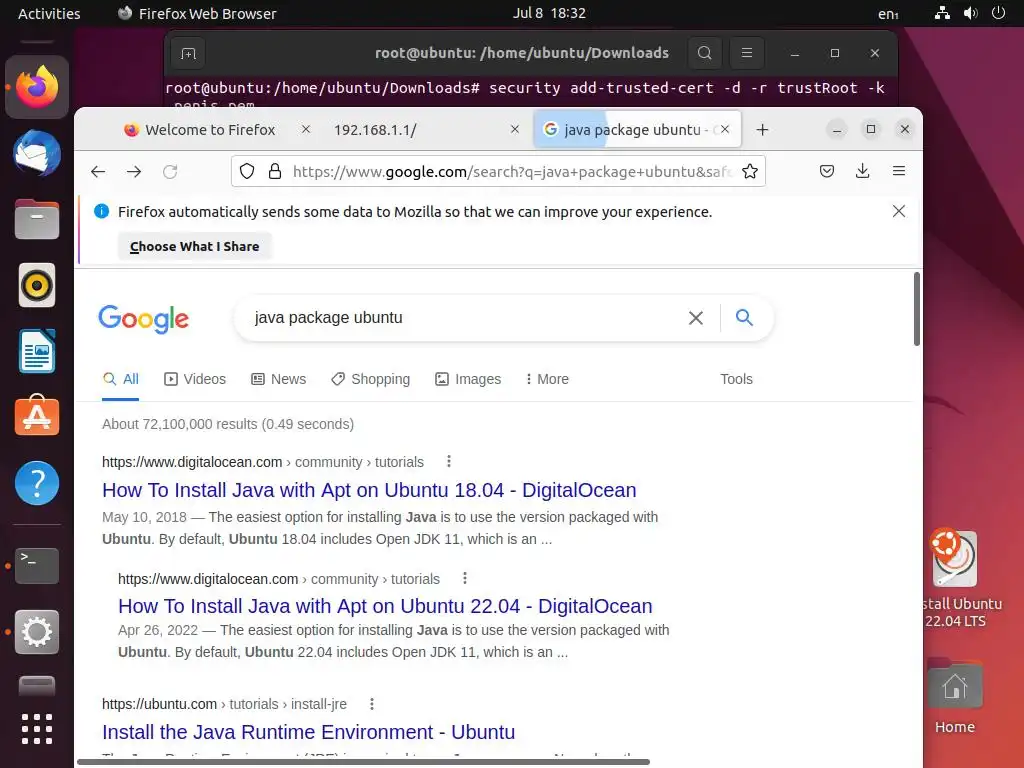Image resolution: width=1024 pixels, height=768 pixels.
Task: Open Rhythmbox from the dock
Action: point(37,285)
